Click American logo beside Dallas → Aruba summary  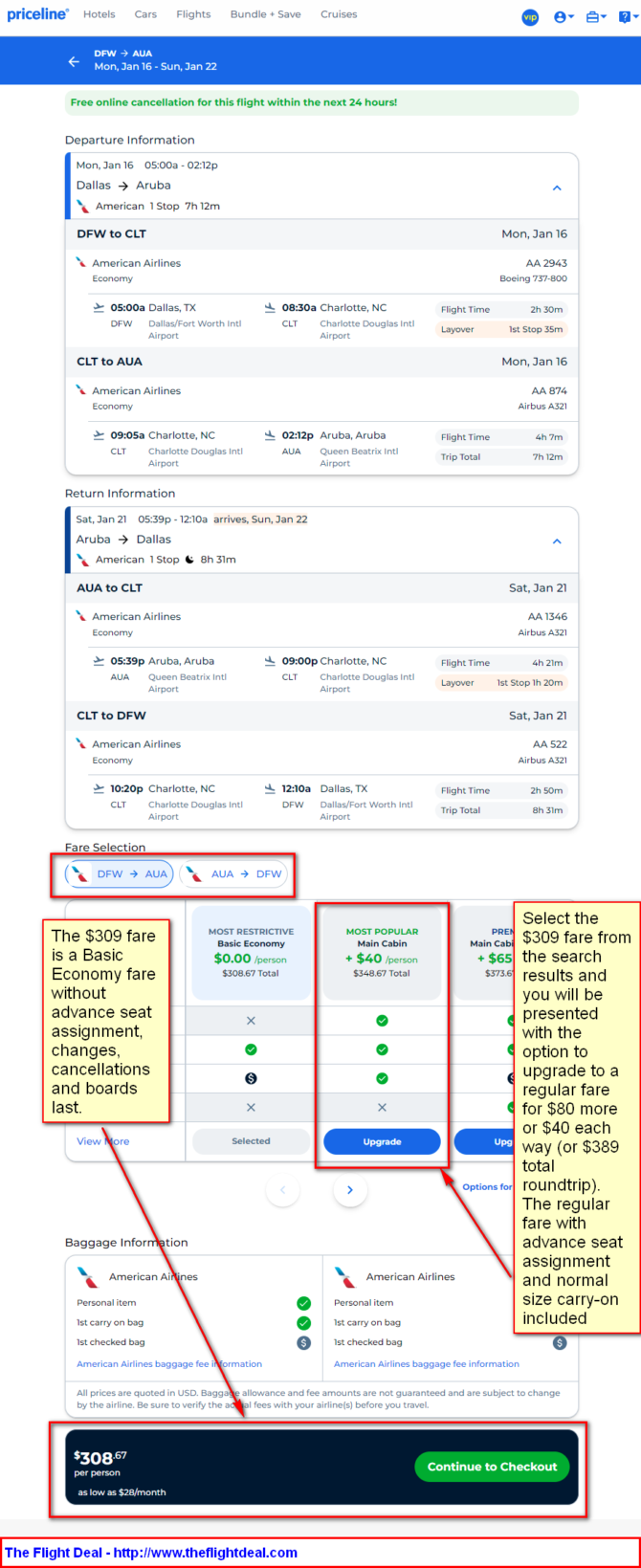coord(83,206)
